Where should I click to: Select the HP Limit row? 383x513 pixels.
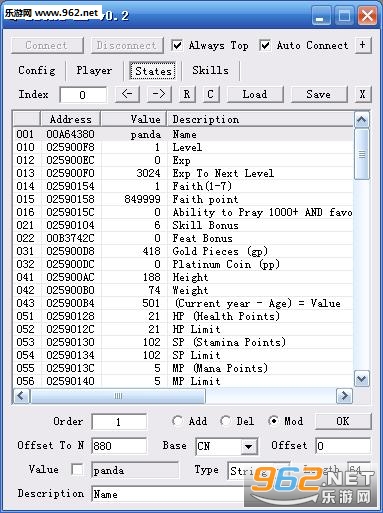[183, 329]
